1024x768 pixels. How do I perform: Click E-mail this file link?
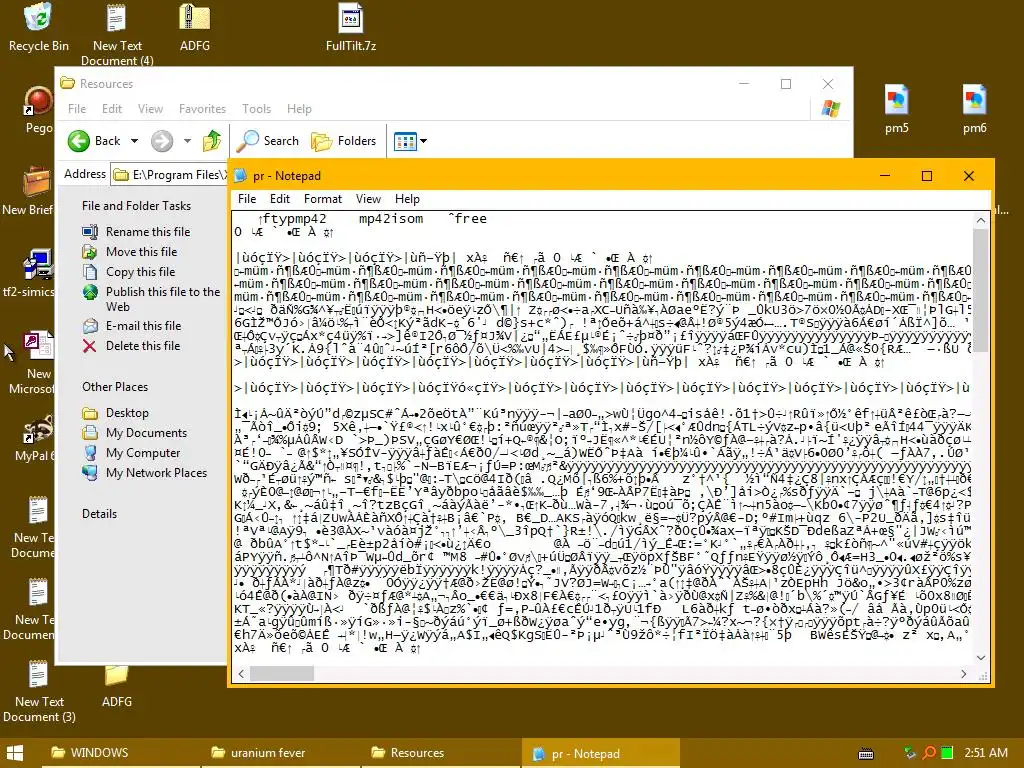click(x=144, y=326)
